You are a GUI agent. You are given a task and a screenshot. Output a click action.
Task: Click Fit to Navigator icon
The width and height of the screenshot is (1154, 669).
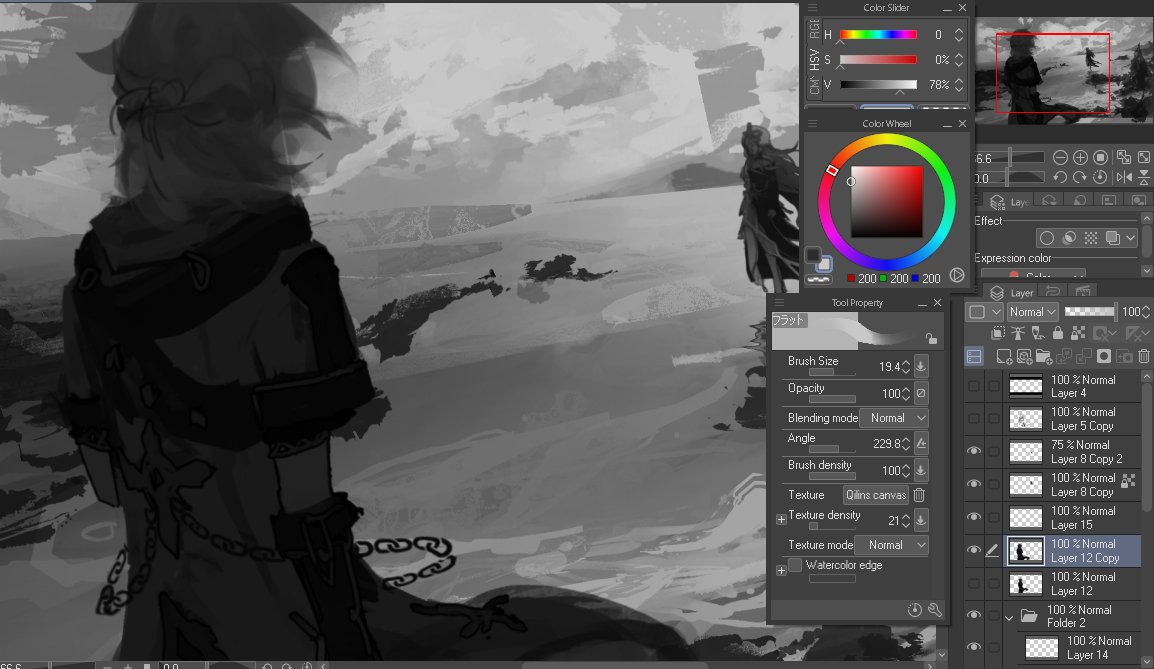[1123, 157]
